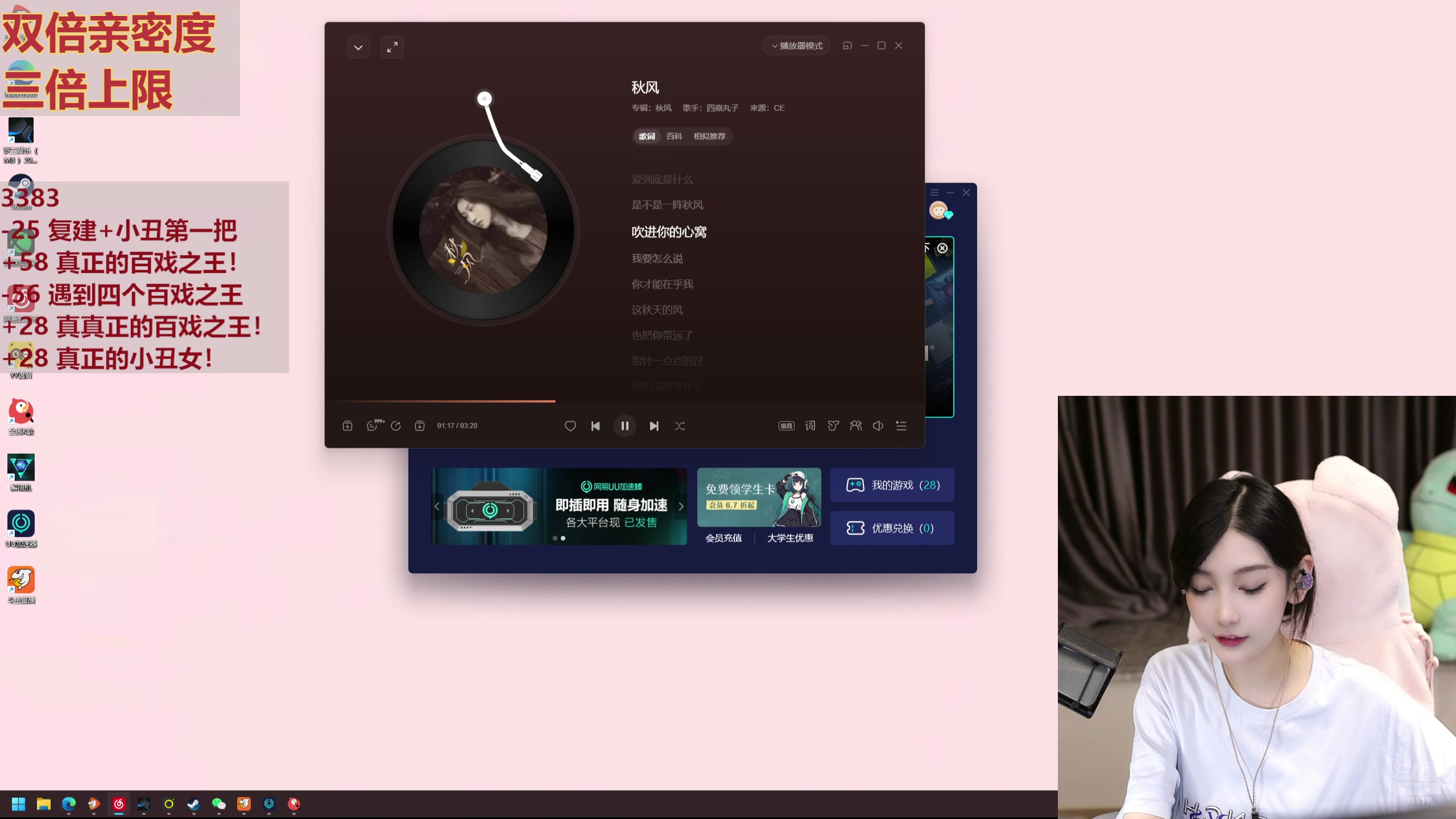Click the pause button to stop playback
This screenshot has width=1456, height=819.
pos(624,425)
